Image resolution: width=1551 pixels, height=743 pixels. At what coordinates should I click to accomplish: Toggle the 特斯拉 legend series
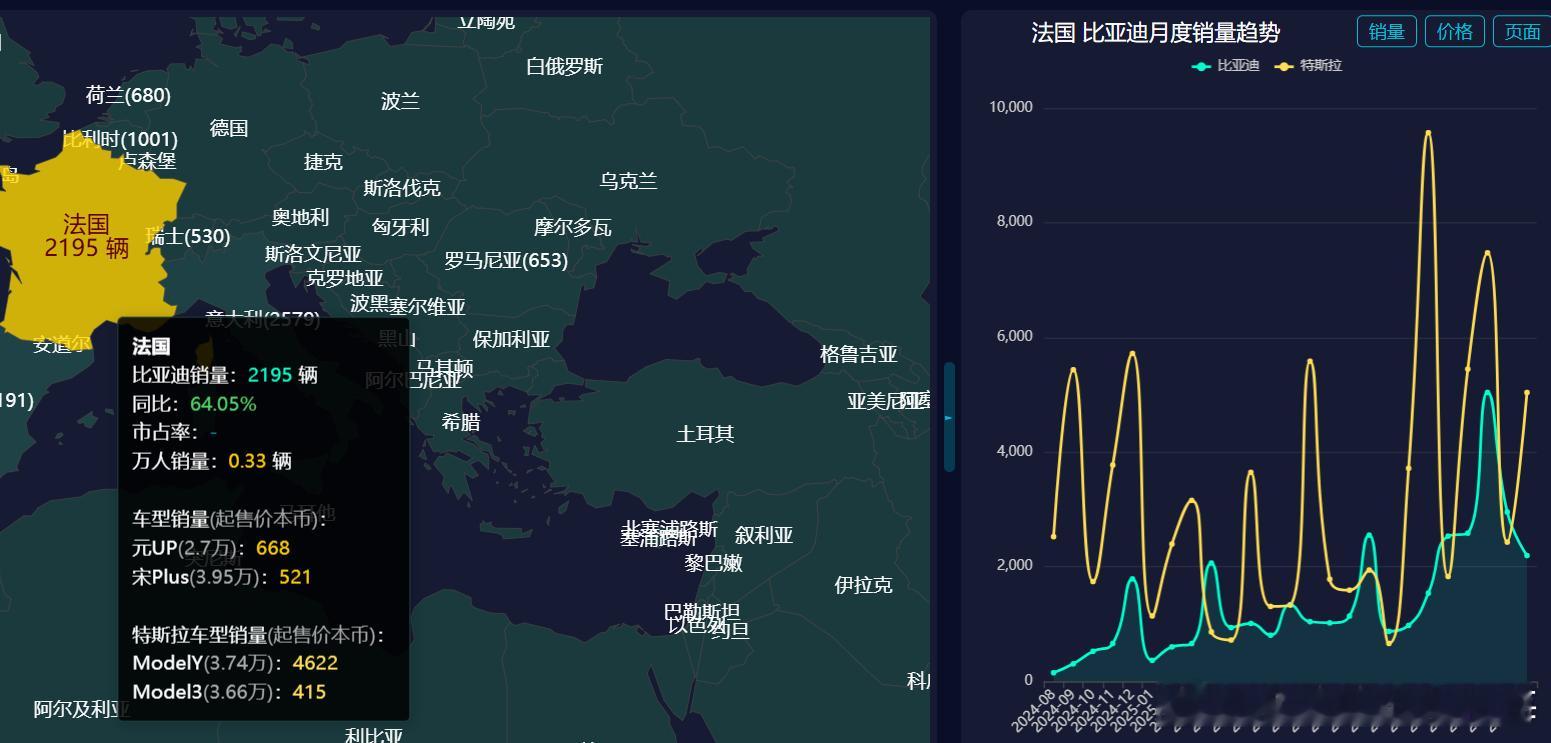1308,66
